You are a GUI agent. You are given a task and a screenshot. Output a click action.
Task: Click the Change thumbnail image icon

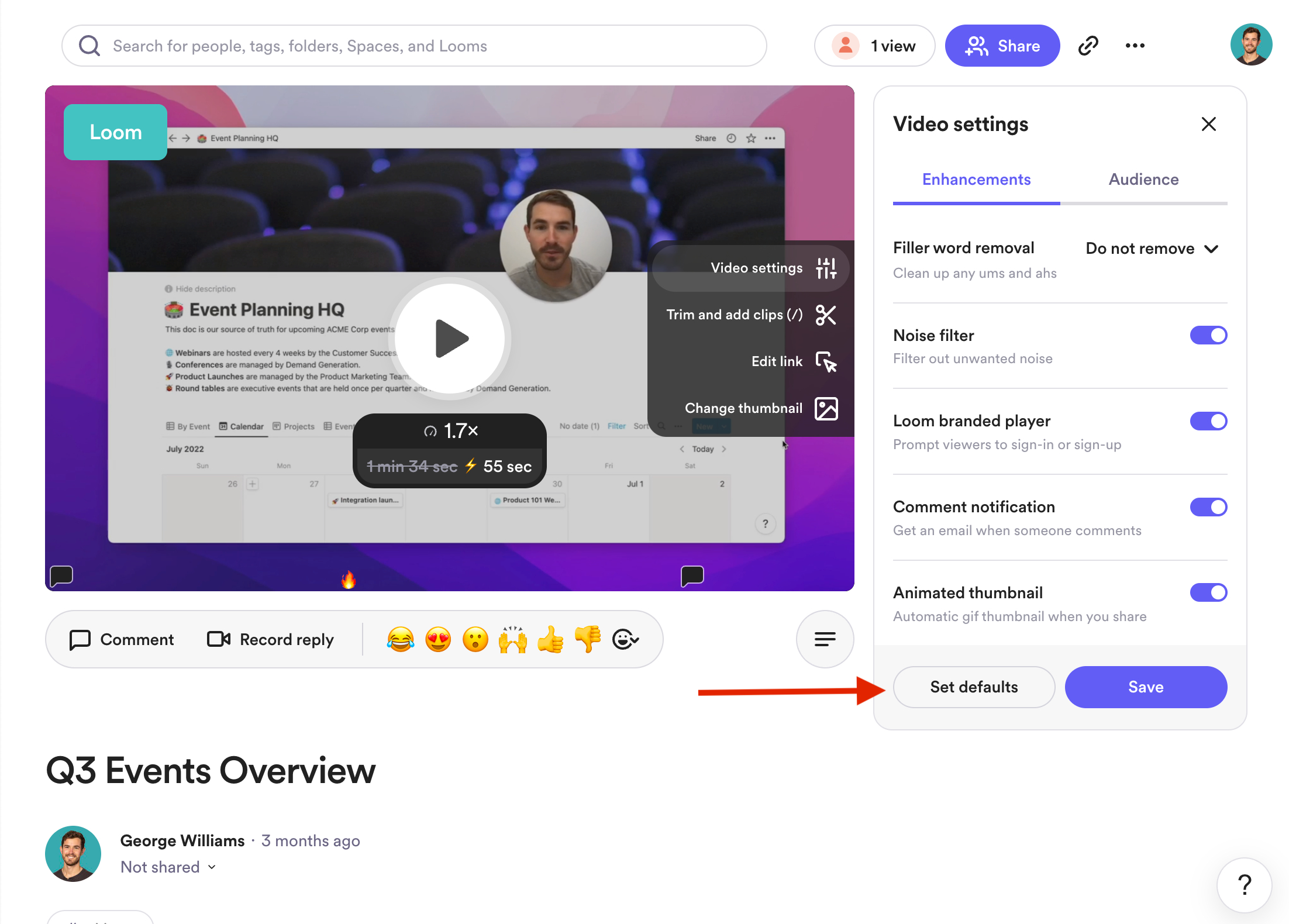click(x=826, y=408)
